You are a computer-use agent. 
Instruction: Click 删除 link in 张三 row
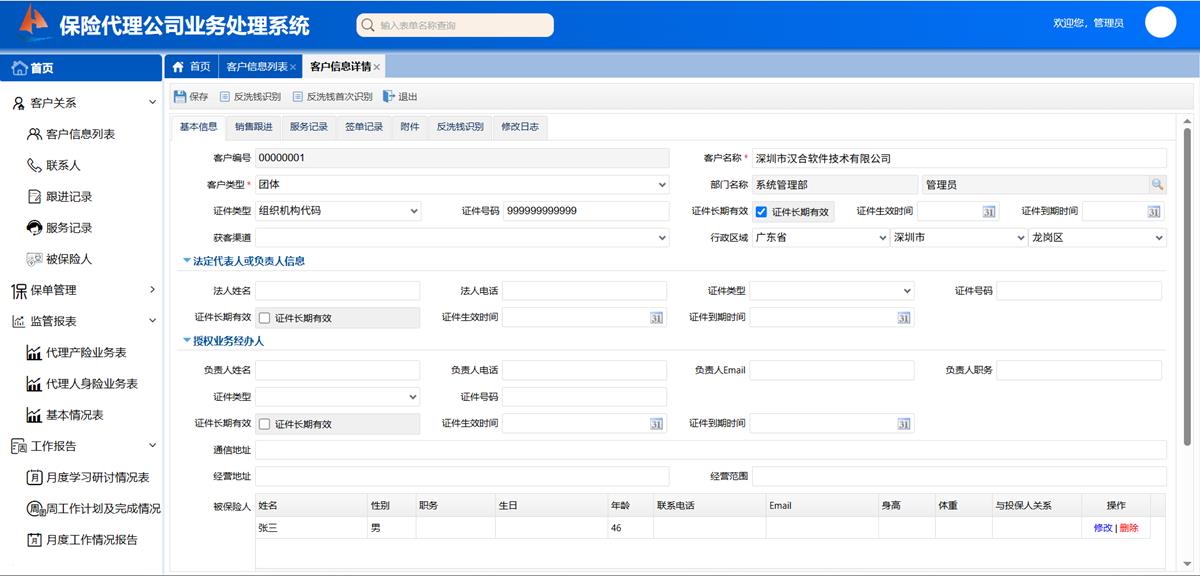tap(1129, 528)
